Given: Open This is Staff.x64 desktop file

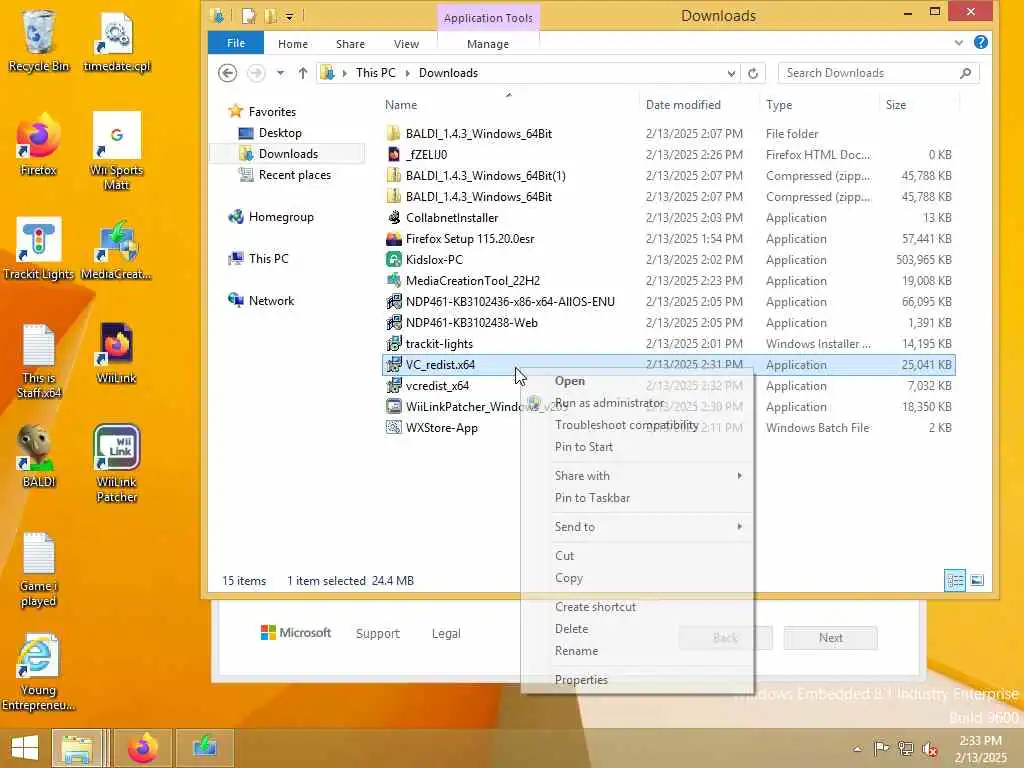Looking at the screenshot, I should click(x=38, y=361).
